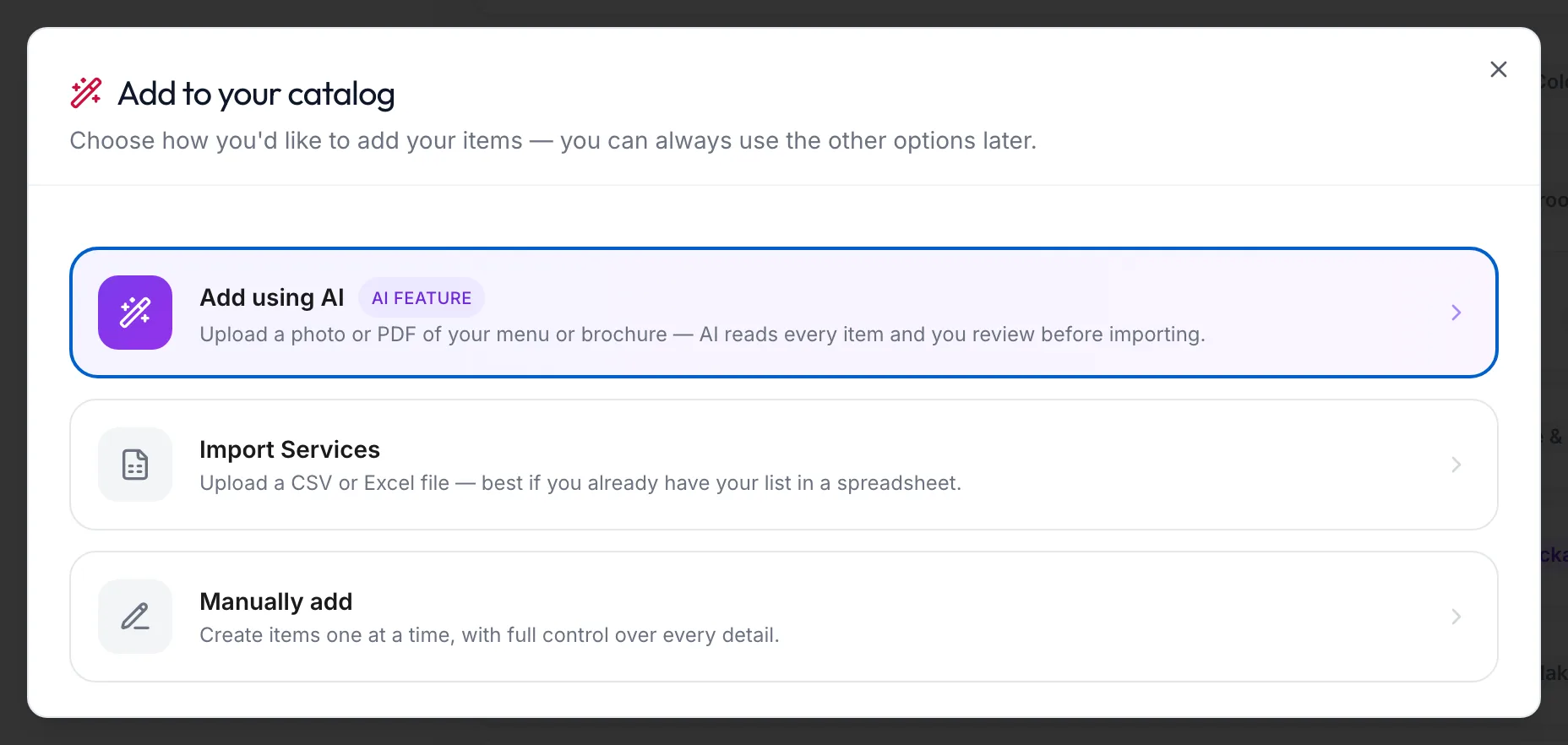Choose the Import Services option
The width and height of the screenshot is (1568, 745).
click(783, 465)
